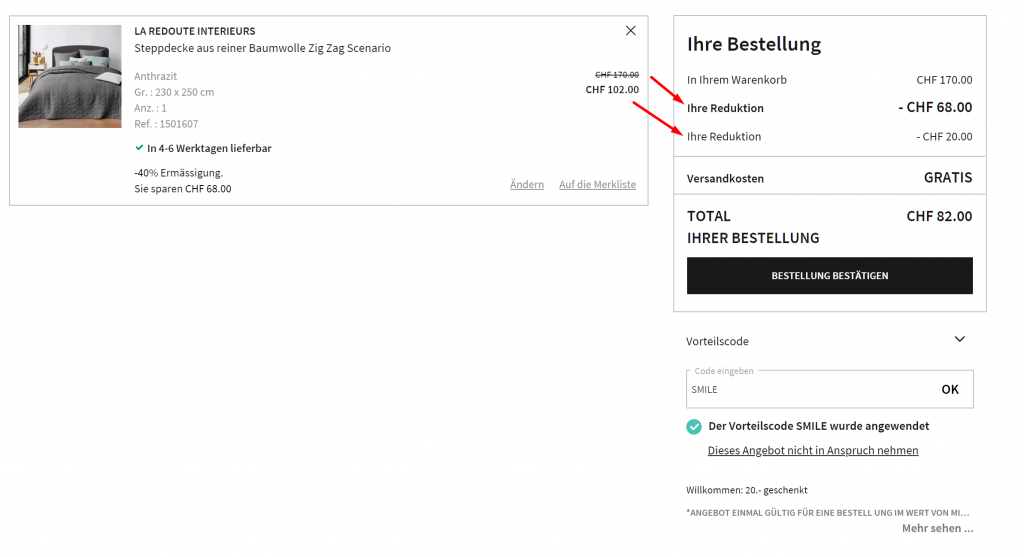This screenshot has width=1024, height=557.
Task: Click the green delivery availability checkmark
Action: 139,148
